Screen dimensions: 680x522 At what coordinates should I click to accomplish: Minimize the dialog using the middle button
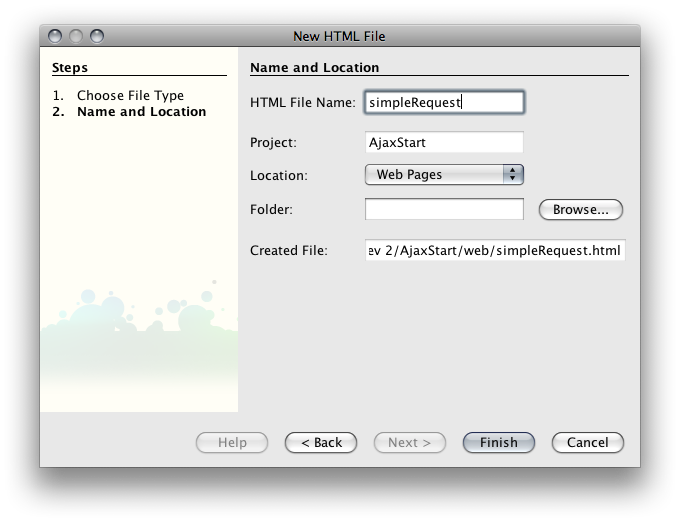tap(76, 36)
